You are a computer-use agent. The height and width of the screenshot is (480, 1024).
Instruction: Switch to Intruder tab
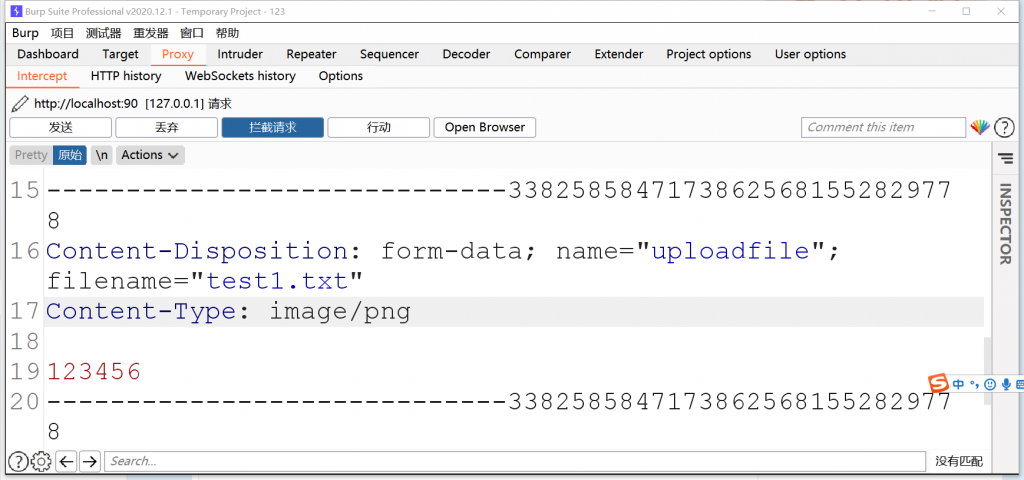coord(240,54)
